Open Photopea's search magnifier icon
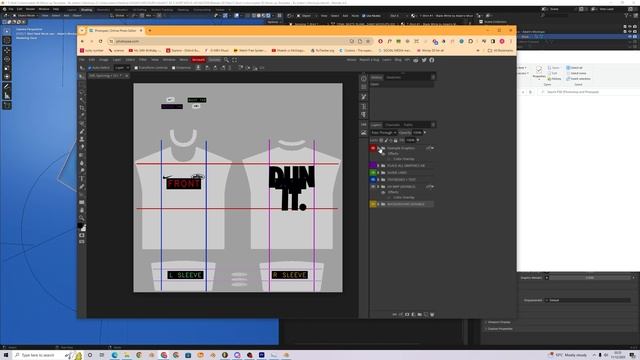Screen dimensions: 640x360 coord(227,60)
